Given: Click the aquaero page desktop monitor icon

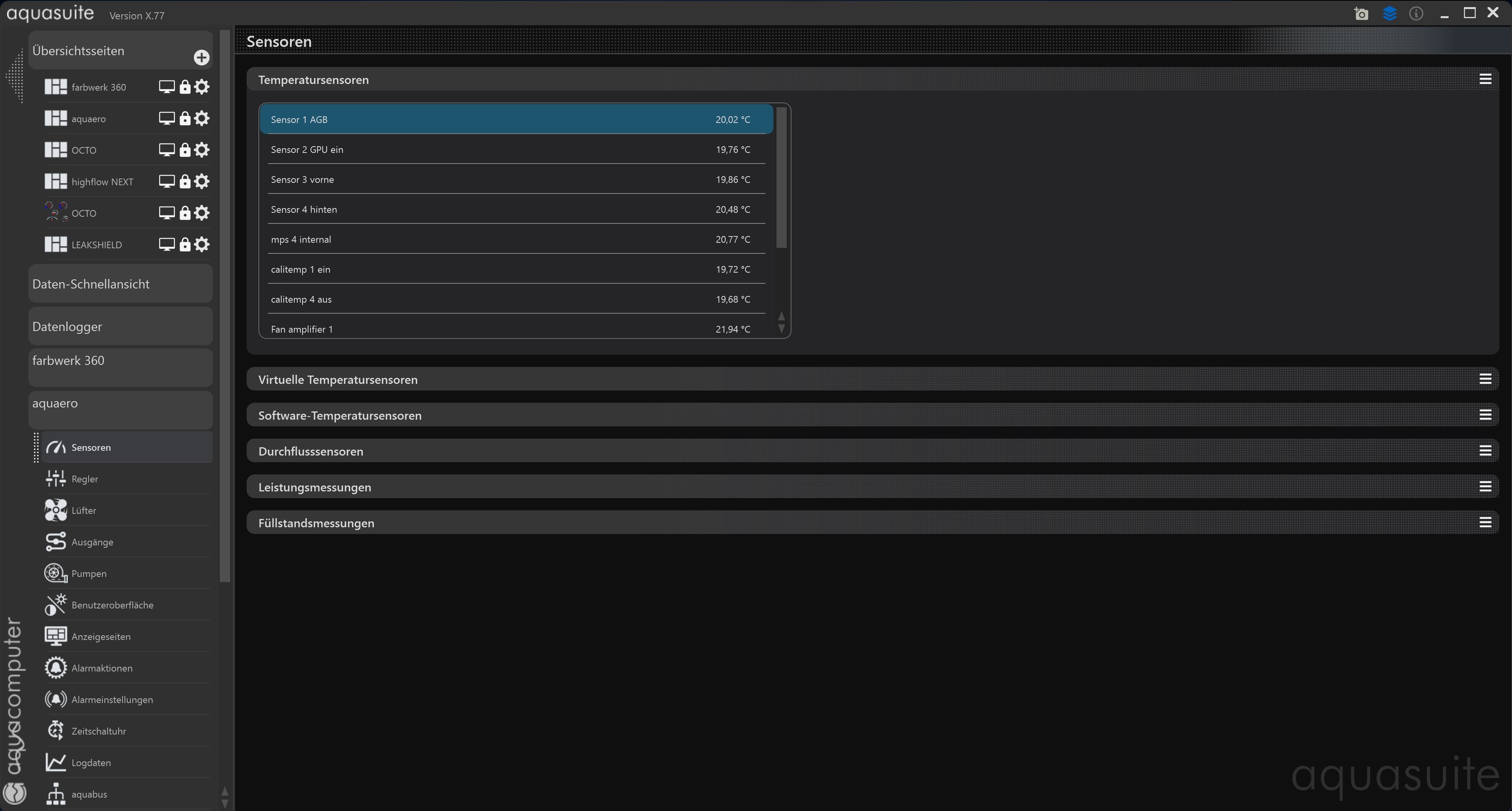Looking at the screenshot, I should click(167, 119).
